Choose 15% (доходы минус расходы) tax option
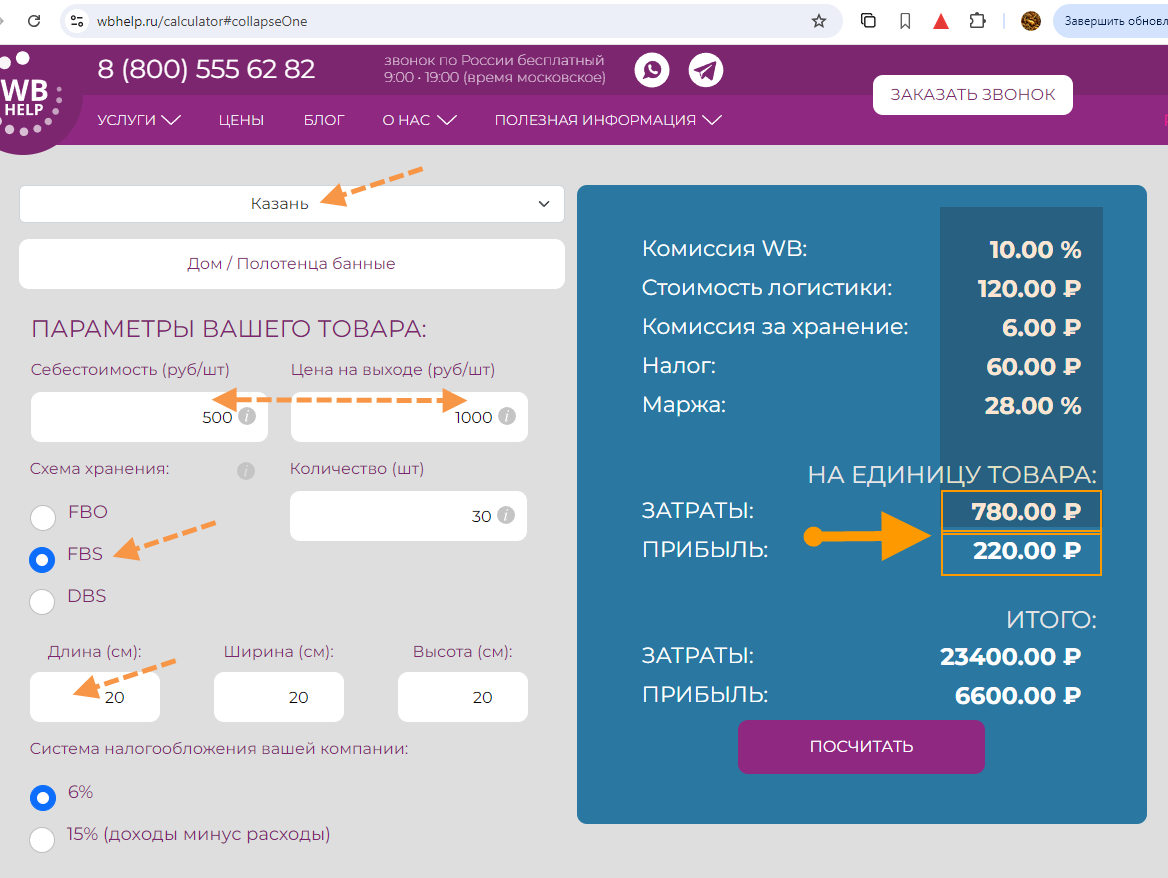 coord(42,839)
